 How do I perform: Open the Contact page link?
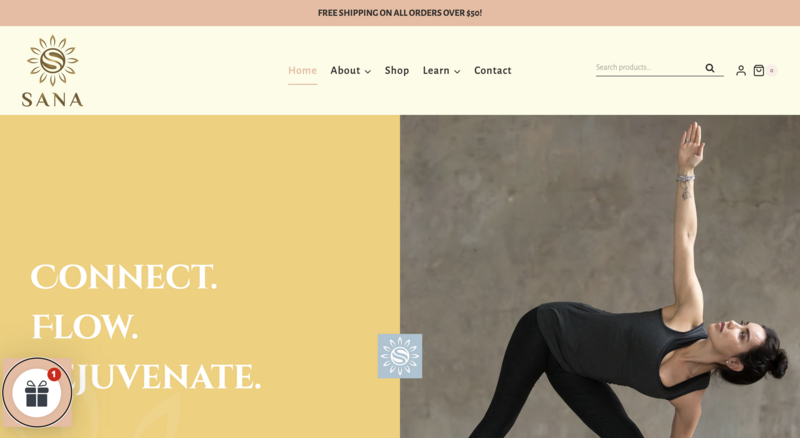tap(493, 70)
